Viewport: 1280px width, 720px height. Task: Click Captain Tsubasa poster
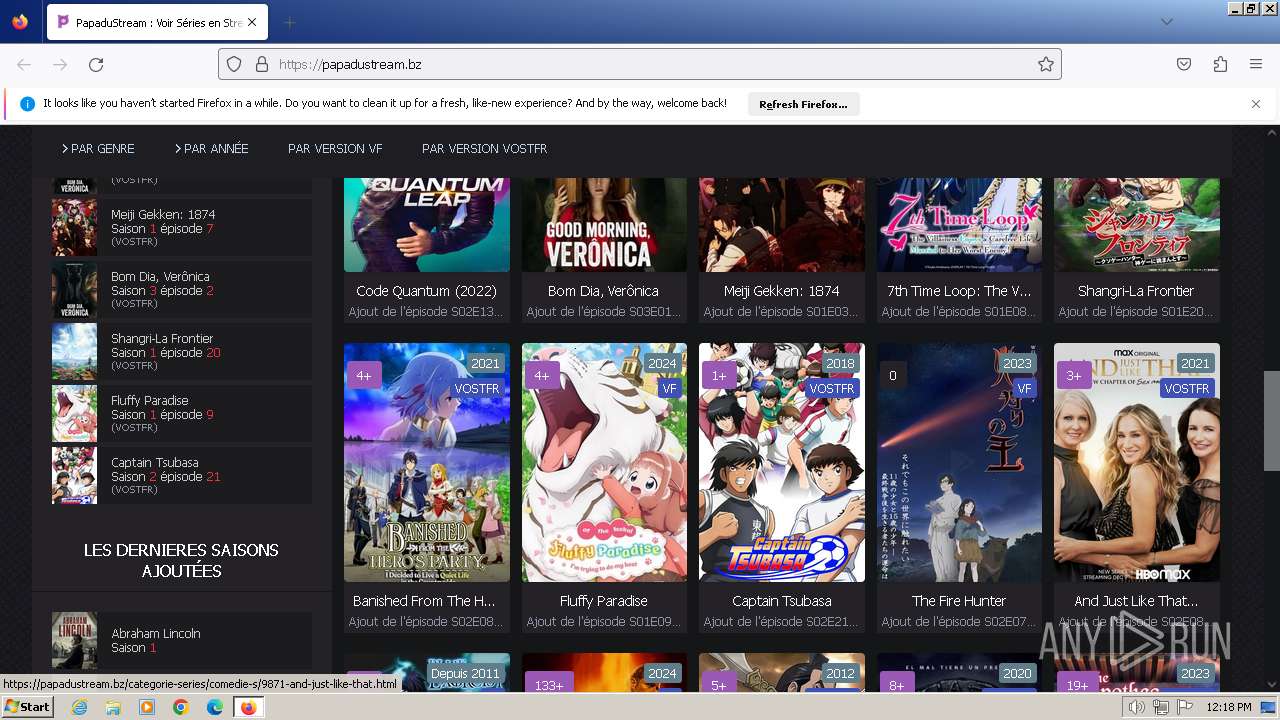[782, 462]
